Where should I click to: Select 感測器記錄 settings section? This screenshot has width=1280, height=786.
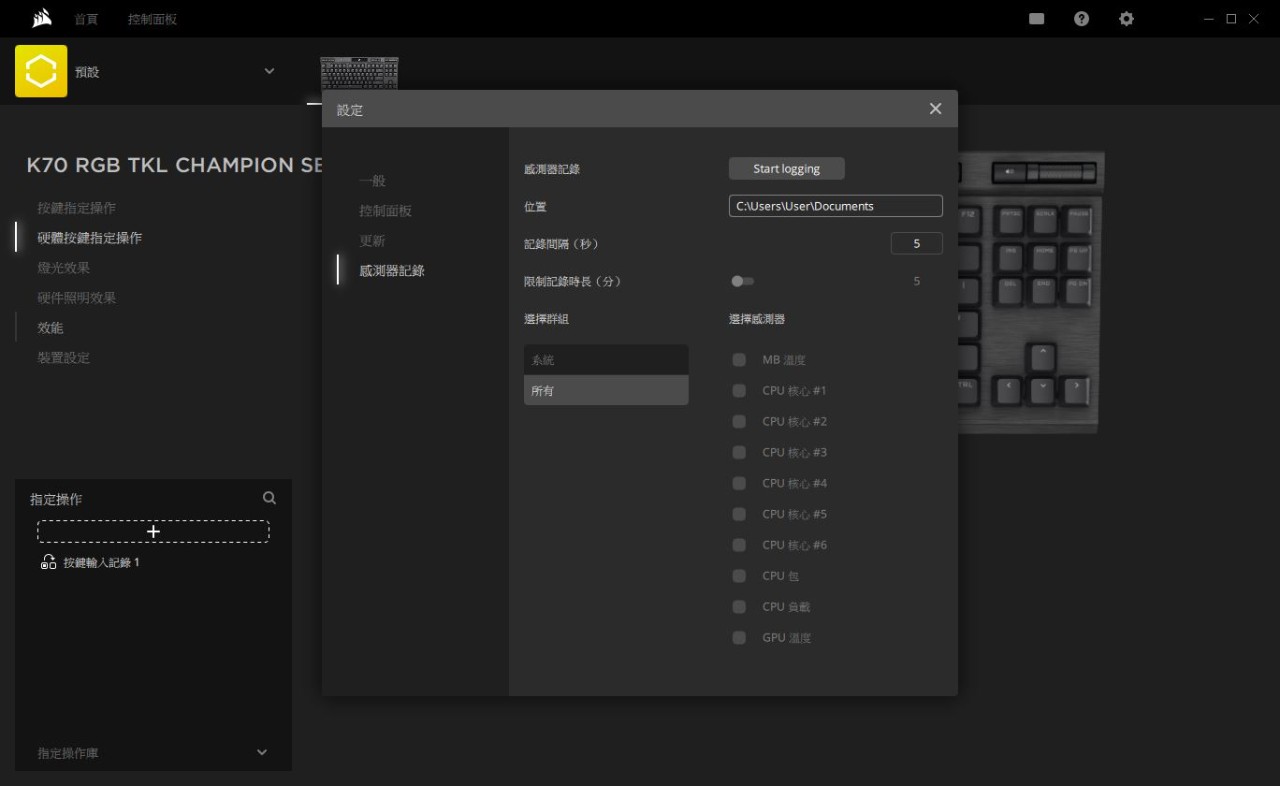tap(392, 270)
